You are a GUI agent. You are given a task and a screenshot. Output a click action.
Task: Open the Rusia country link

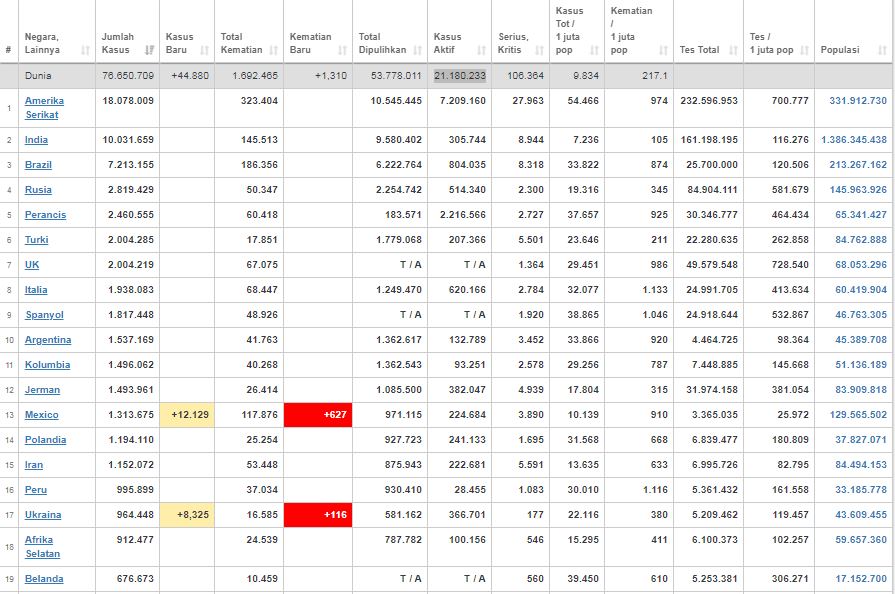click(38, 190)
